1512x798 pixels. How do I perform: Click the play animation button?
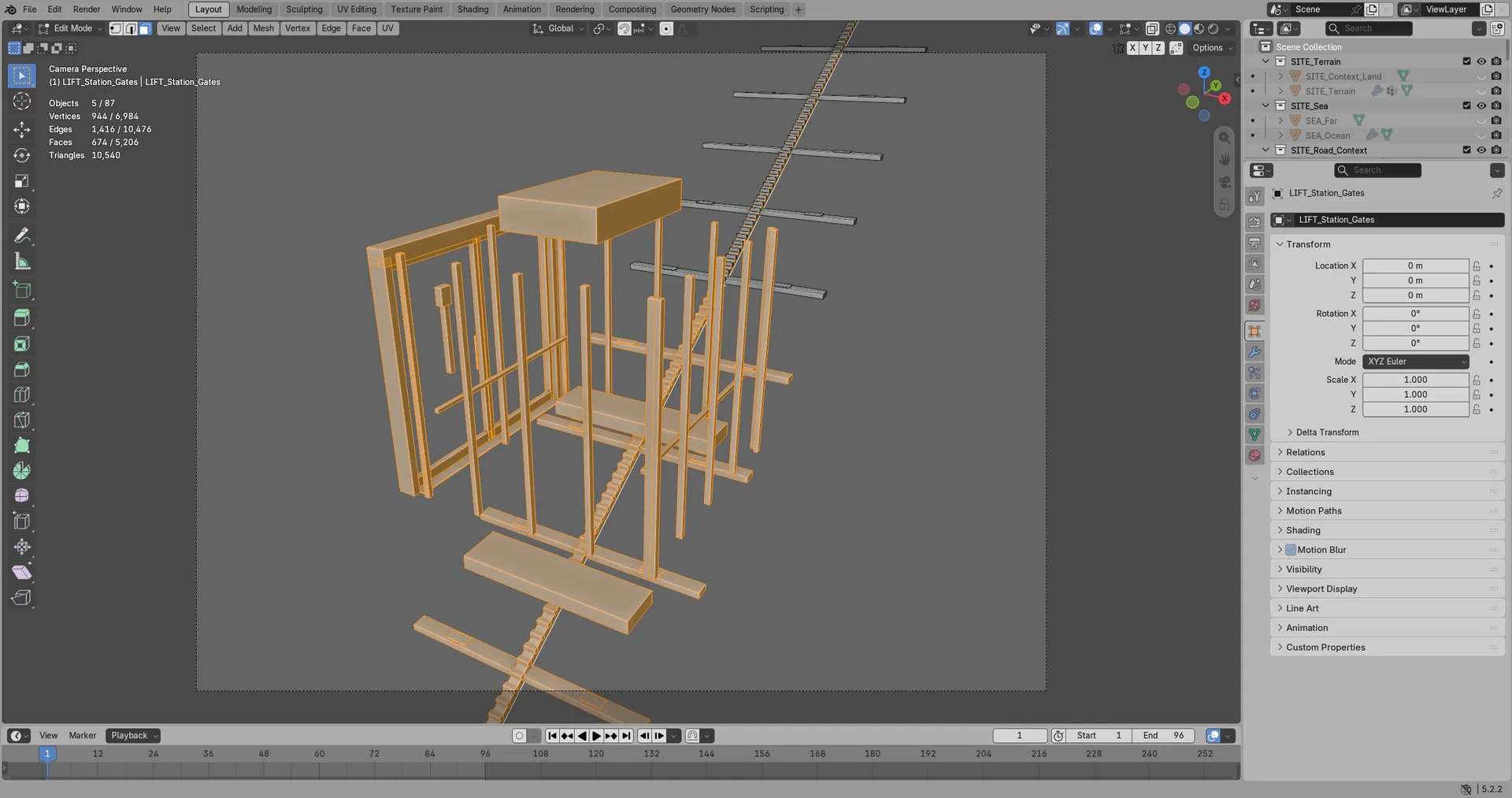[596, 736]
